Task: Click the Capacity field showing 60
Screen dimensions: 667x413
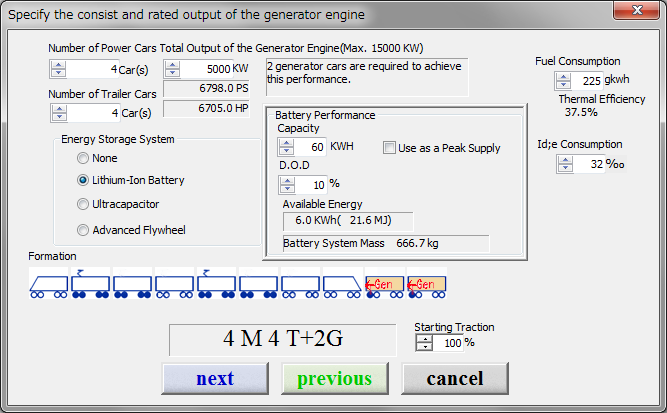Action: pos(310,147)
